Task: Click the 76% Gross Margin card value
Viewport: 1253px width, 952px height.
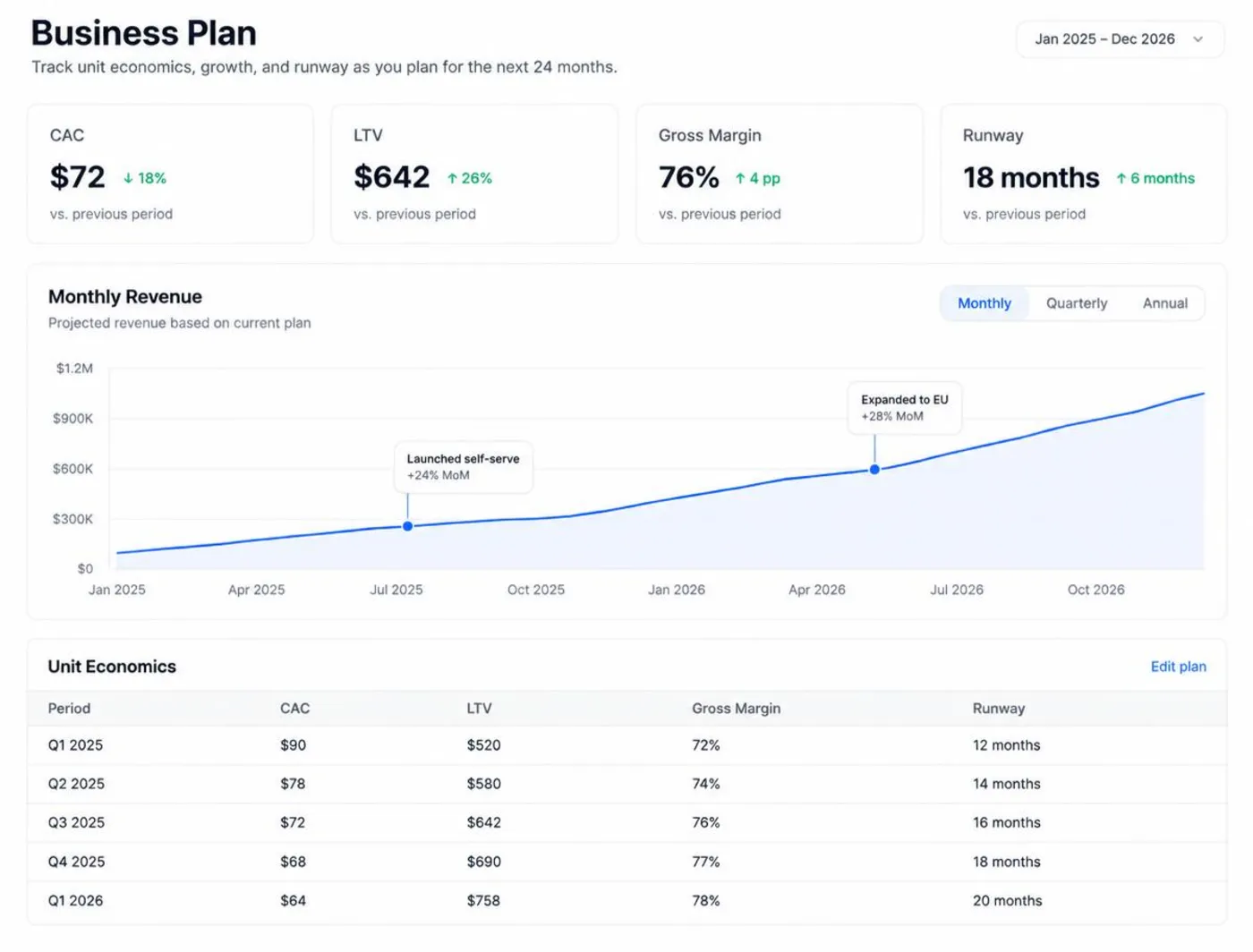Action: coord(689,177)
